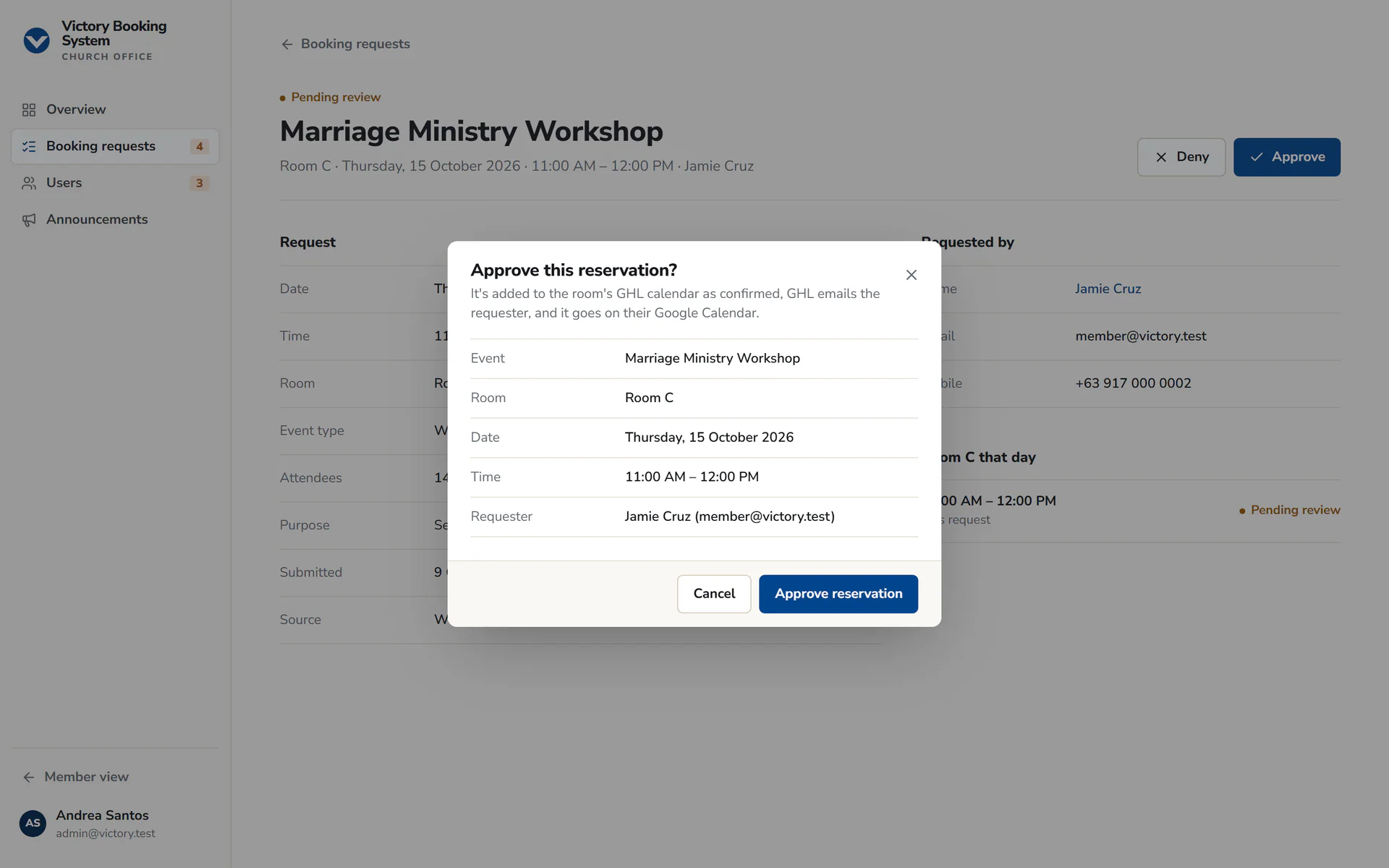Click the Booking requests count badge 4
This screenshot has height=868, width=1389.
click(200, 147)
